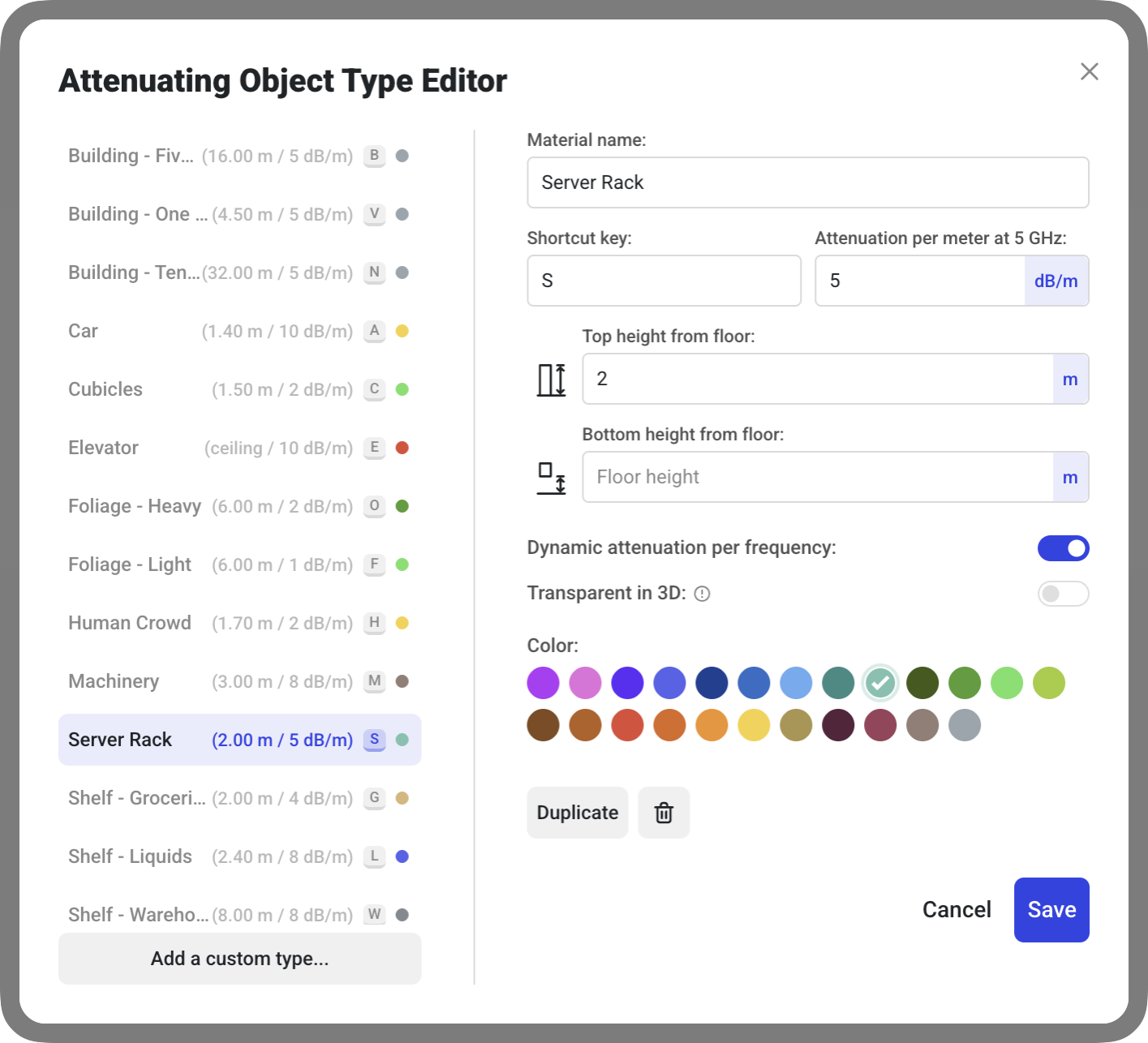Enable the Transparent in 3D switch

[x=1063, y=594]
